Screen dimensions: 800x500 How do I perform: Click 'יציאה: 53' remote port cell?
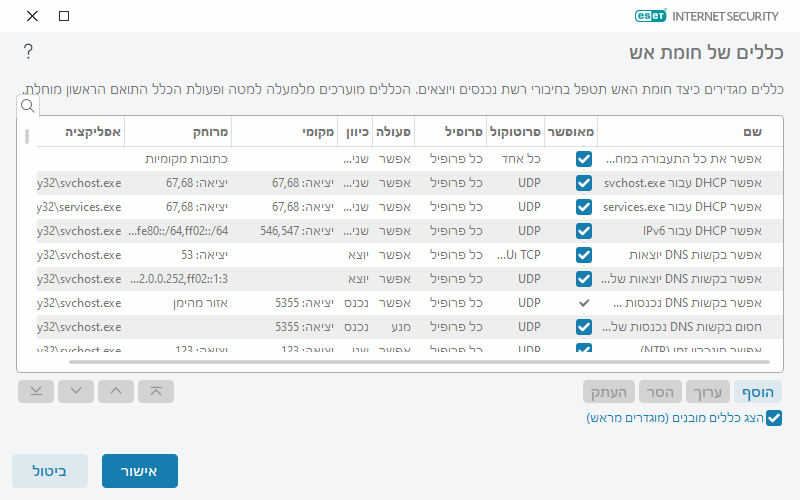[205, 255]
